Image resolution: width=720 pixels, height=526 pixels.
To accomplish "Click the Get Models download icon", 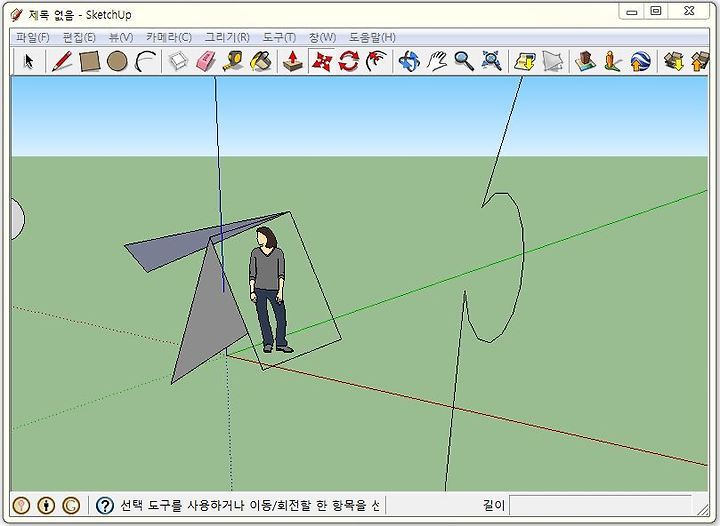I will coord(673,61).
